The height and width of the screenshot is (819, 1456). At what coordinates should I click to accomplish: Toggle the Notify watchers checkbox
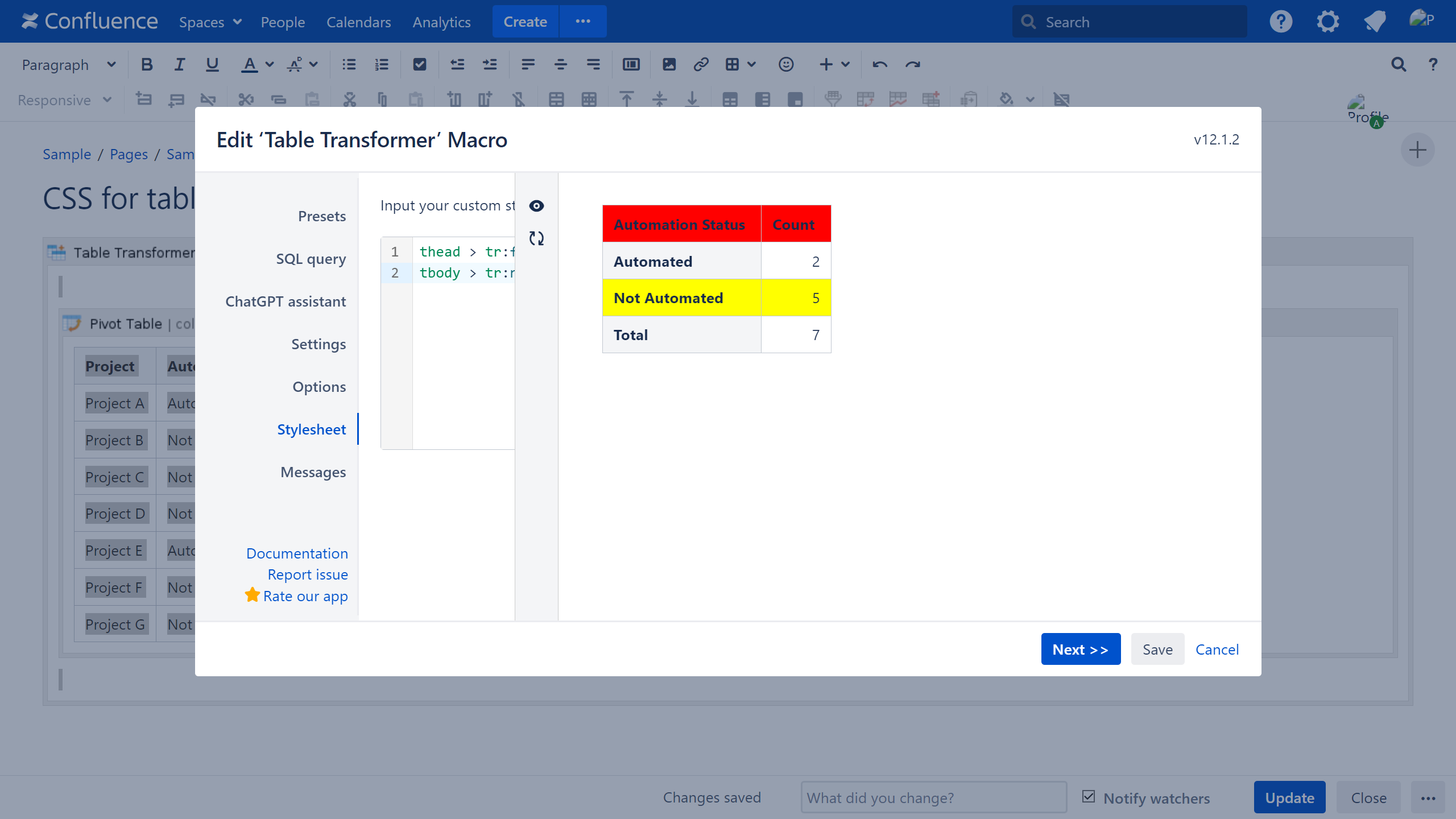(1089, 796)
